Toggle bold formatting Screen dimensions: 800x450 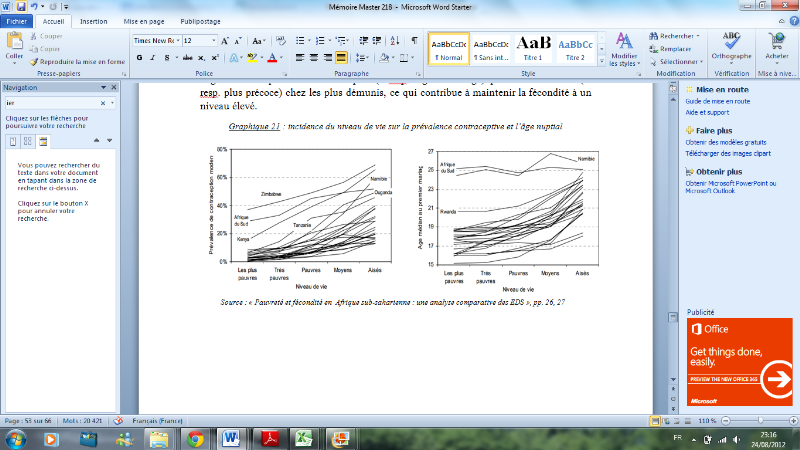(x=139, y=58)
